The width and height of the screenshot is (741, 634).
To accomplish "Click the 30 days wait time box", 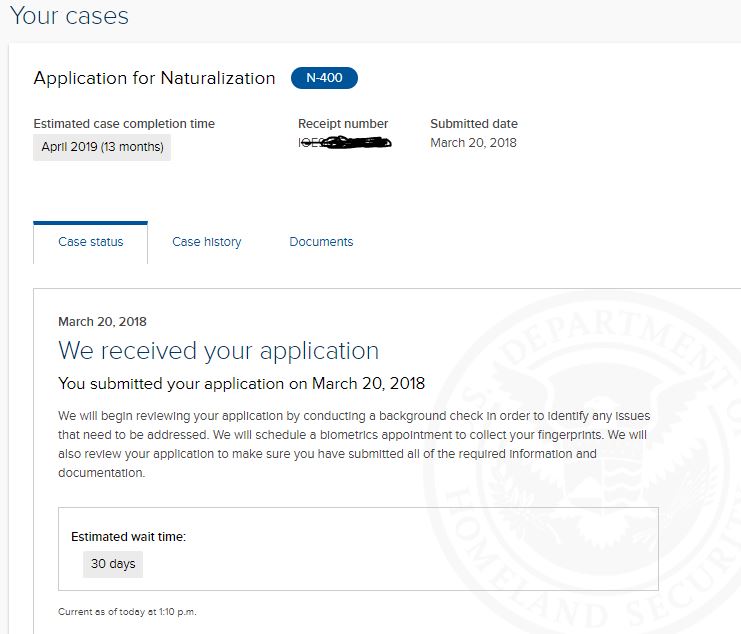I will [x=113, y=564].
